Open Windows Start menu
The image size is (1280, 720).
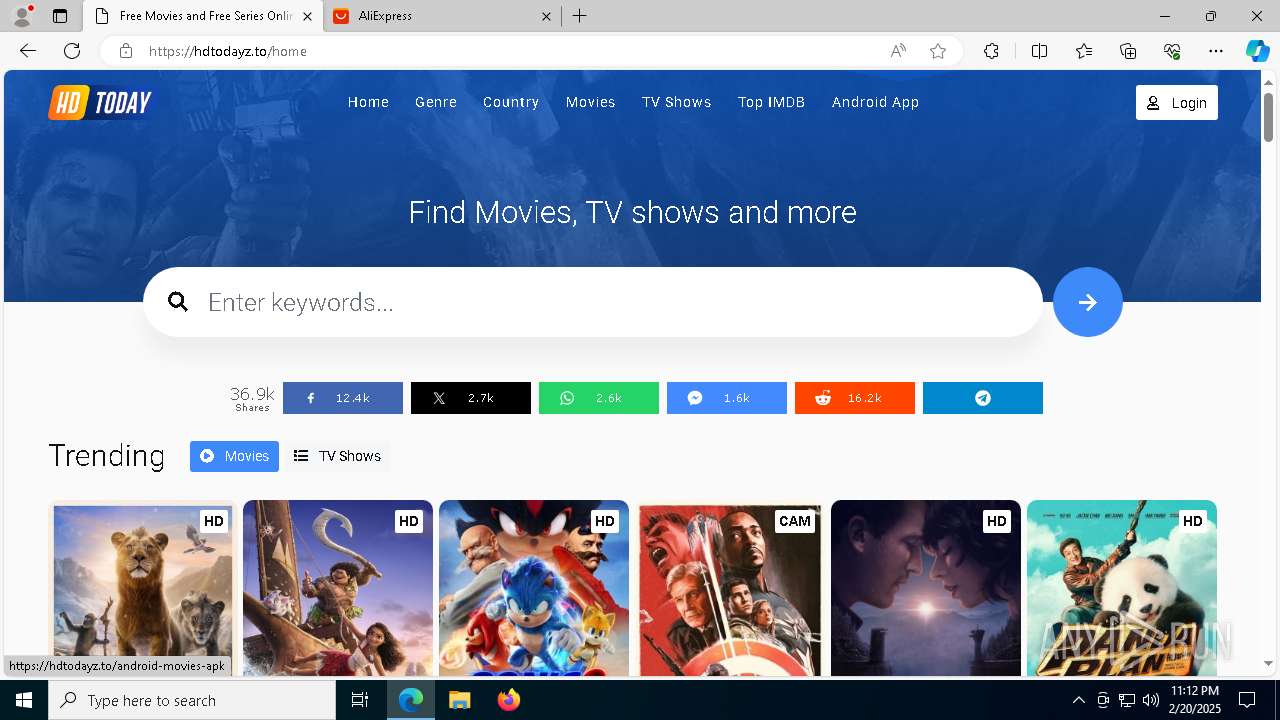tap(24, 700)
